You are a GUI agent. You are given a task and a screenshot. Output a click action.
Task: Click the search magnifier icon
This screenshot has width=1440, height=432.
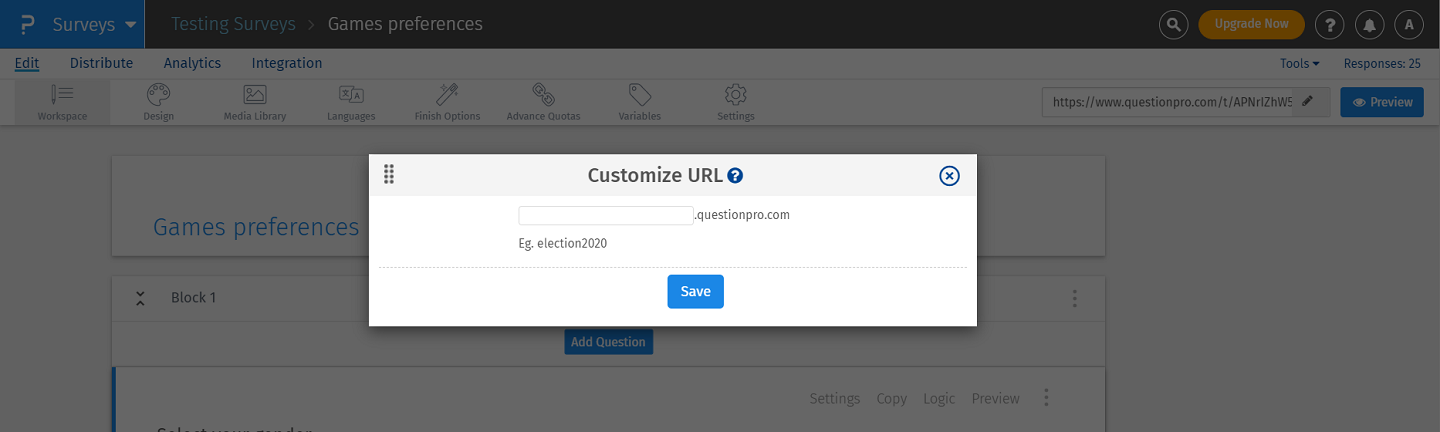coord(1174,25)
